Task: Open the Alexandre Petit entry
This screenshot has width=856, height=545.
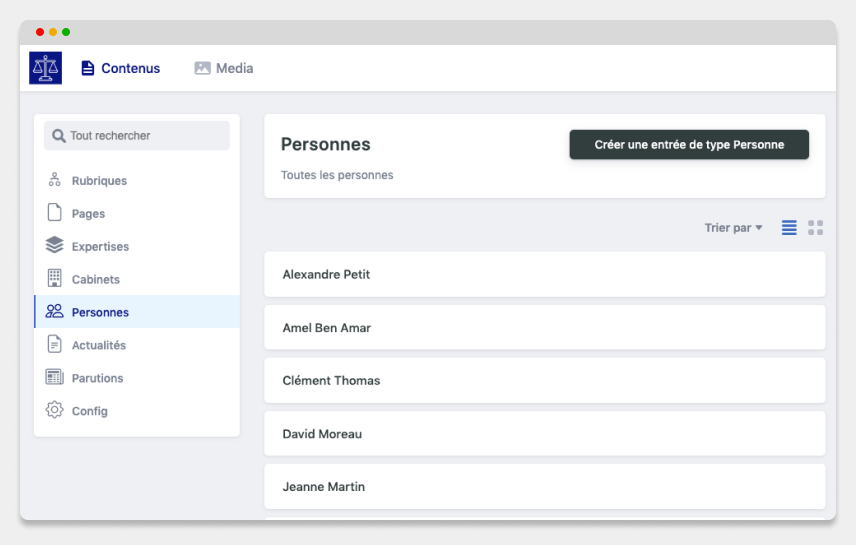Action: tap(545, 274)
